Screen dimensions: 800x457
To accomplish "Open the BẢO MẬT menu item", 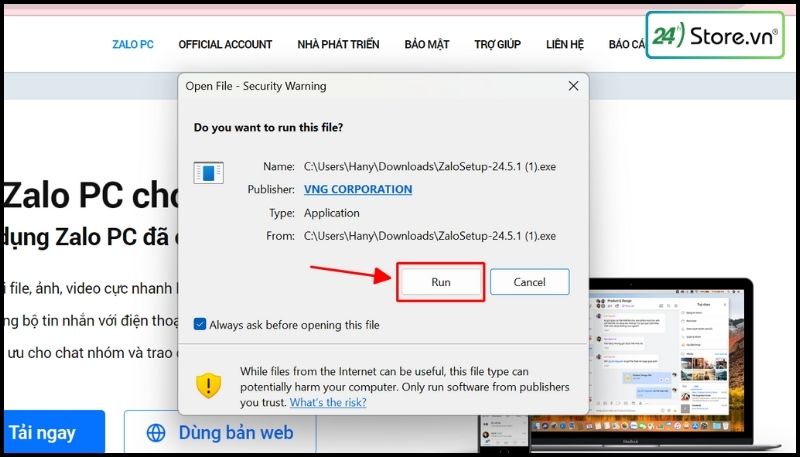I will 427,44.
